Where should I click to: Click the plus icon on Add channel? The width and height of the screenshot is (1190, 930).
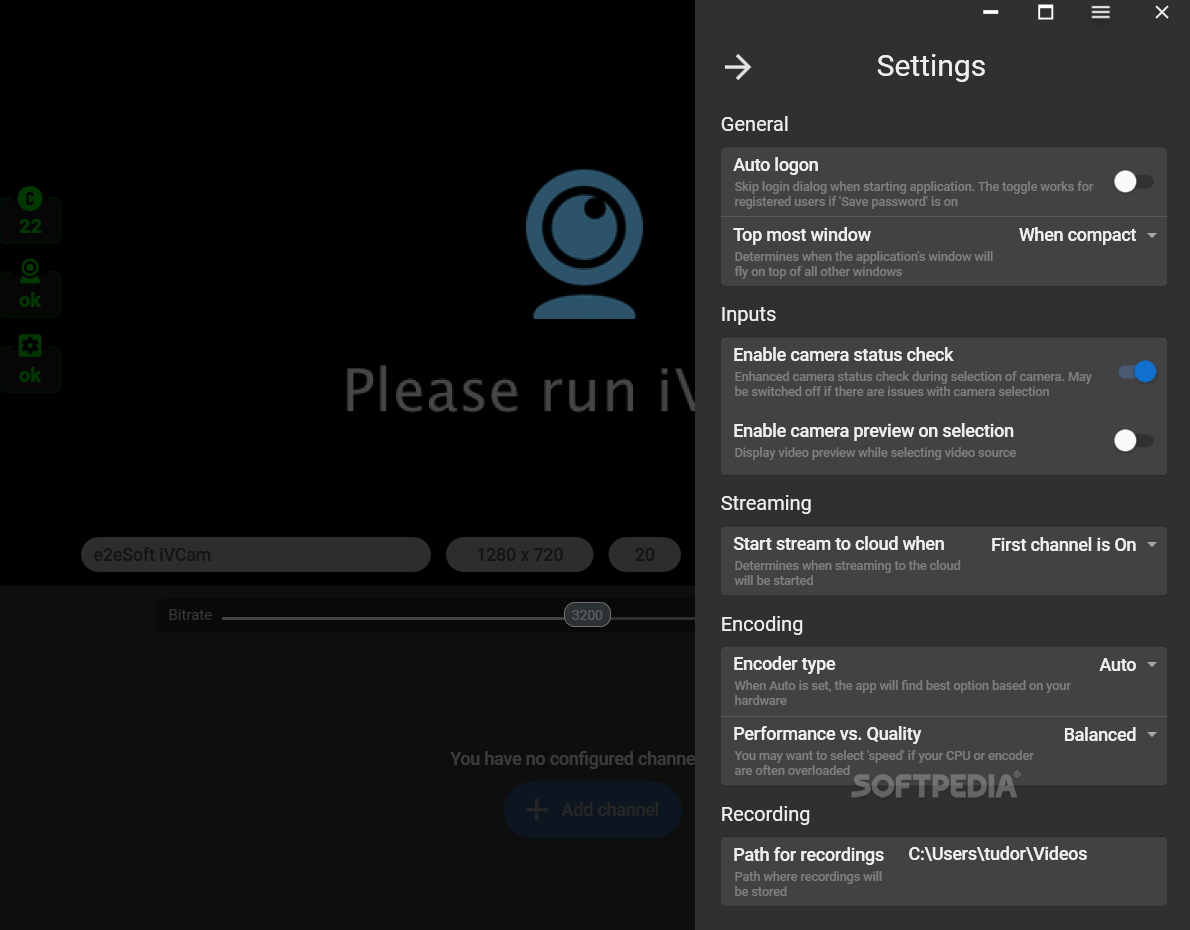537,809
